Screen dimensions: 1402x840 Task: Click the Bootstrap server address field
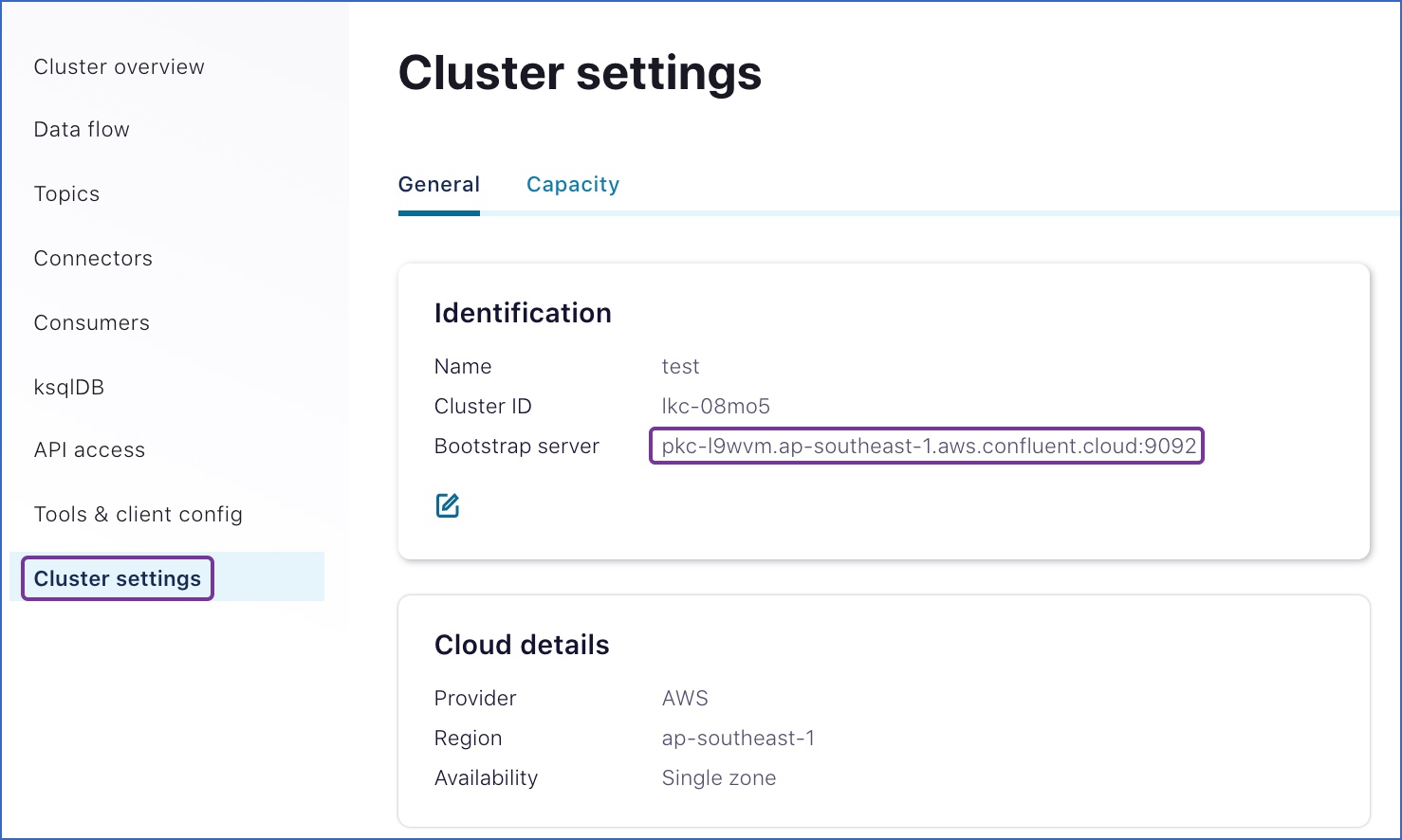926,446
